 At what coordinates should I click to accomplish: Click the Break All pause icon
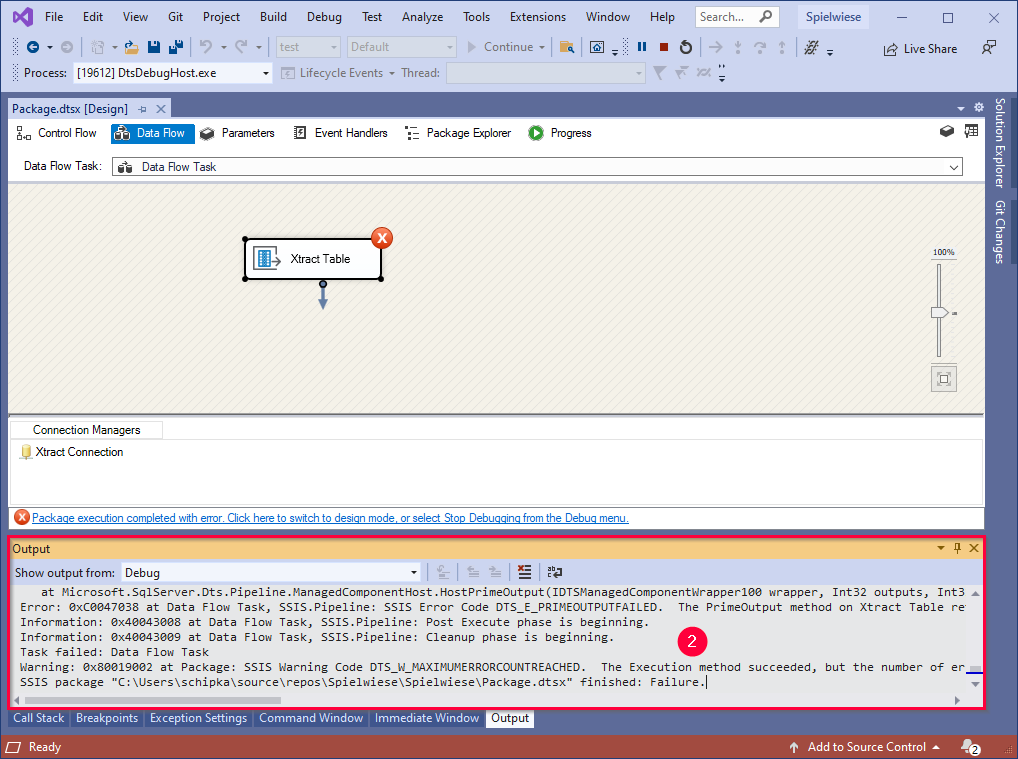642,47
